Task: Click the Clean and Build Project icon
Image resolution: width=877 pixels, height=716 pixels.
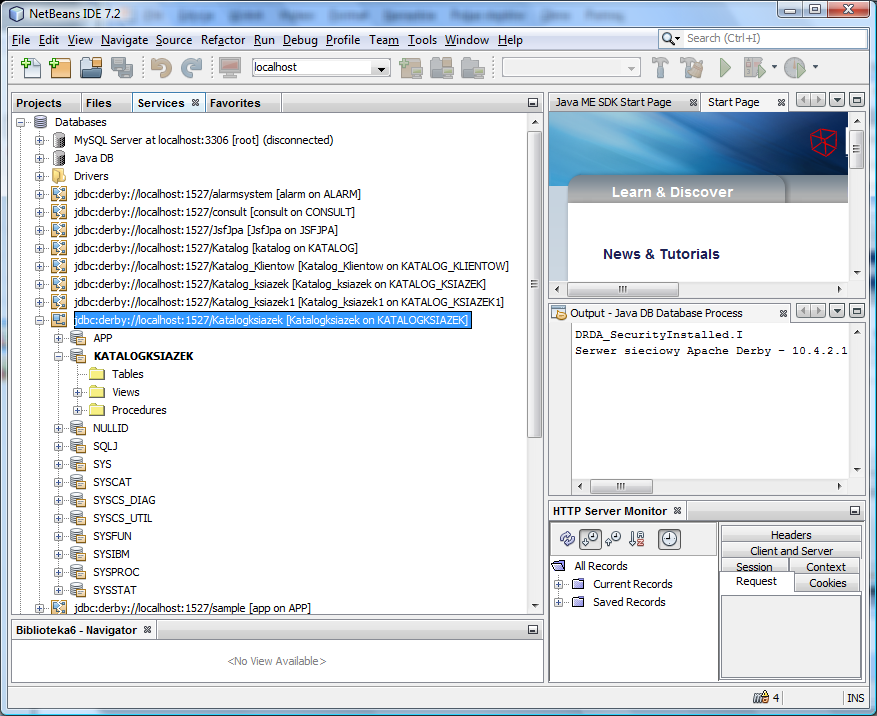Action: 692,68
